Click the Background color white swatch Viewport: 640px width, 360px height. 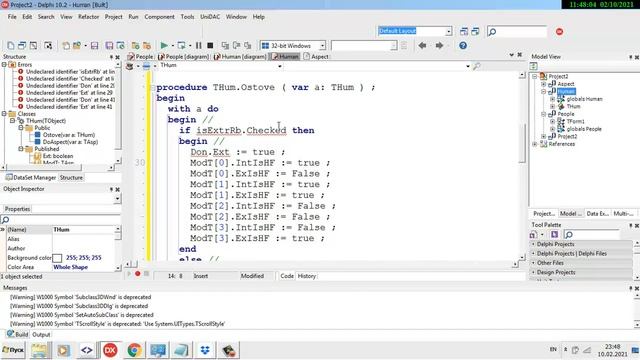point(57,258)
